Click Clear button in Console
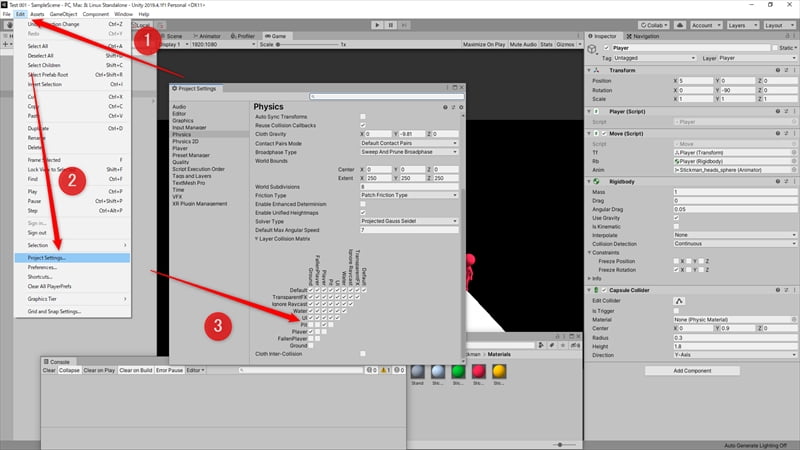 pyautogui.click(x=49, y=370)
